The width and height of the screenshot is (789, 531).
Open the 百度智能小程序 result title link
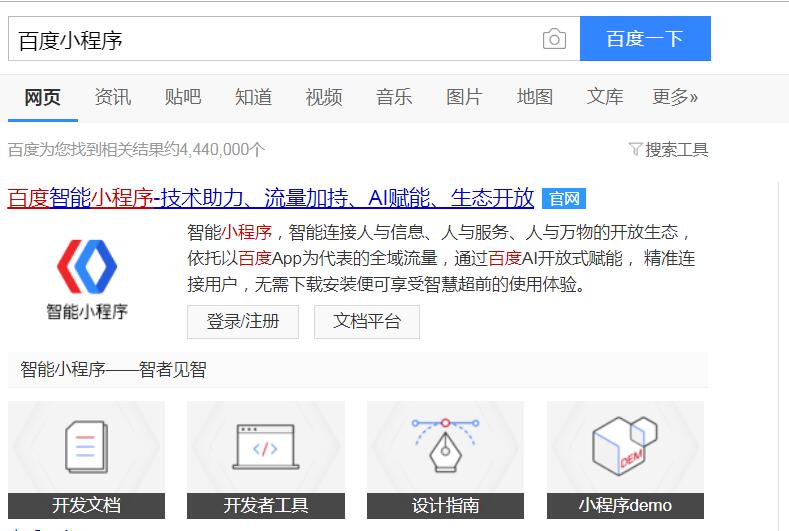point(271,198)
